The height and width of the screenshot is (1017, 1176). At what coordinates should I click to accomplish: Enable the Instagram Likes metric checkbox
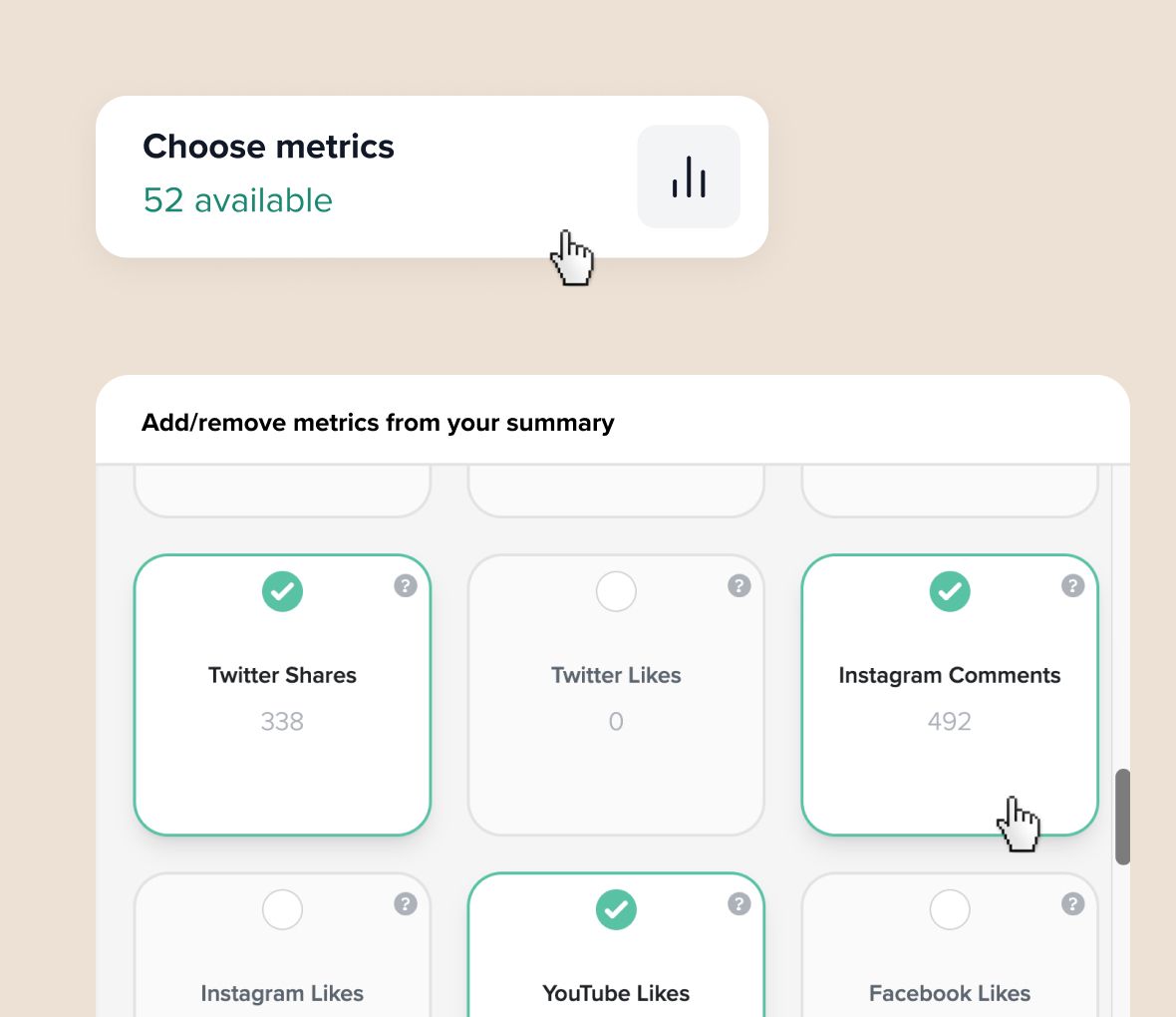pos(283,909)
